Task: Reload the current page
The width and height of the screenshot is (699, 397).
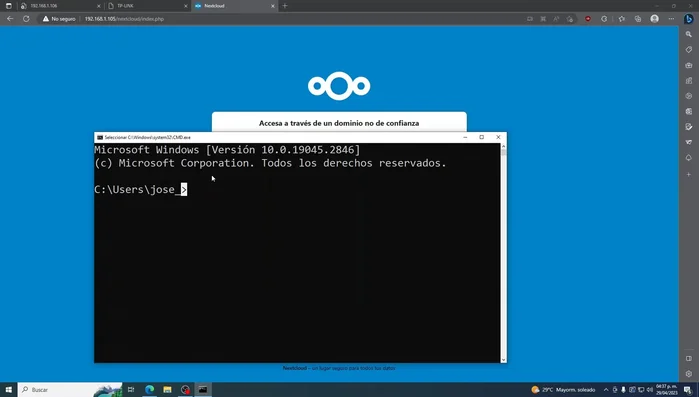Action: pos(26,19)
